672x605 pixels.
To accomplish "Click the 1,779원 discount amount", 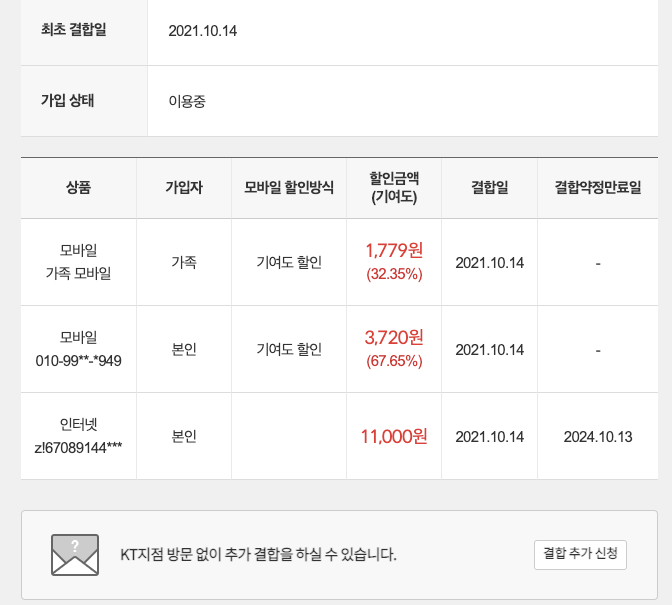I will pyautogui.click(x=394, y=250).
